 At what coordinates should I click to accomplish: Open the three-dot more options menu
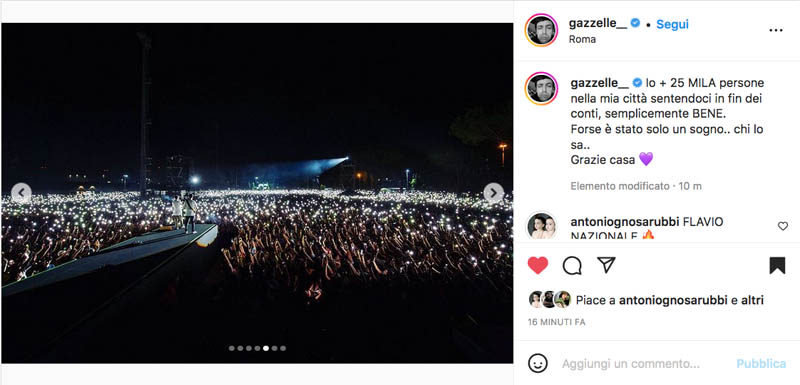pyautogui.click(x=776, y=31)
